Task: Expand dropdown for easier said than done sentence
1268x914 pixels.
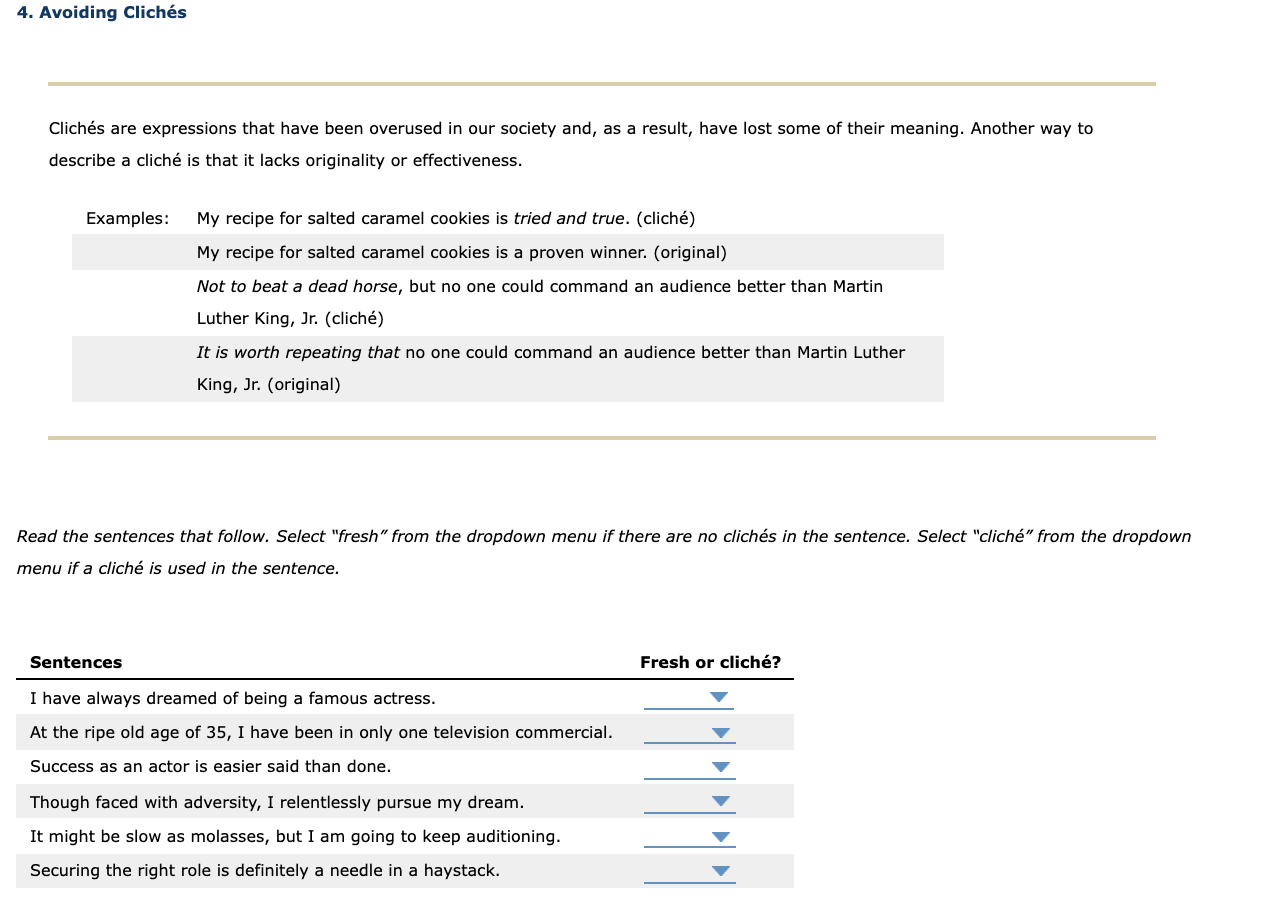Action: tap(718, 766)
